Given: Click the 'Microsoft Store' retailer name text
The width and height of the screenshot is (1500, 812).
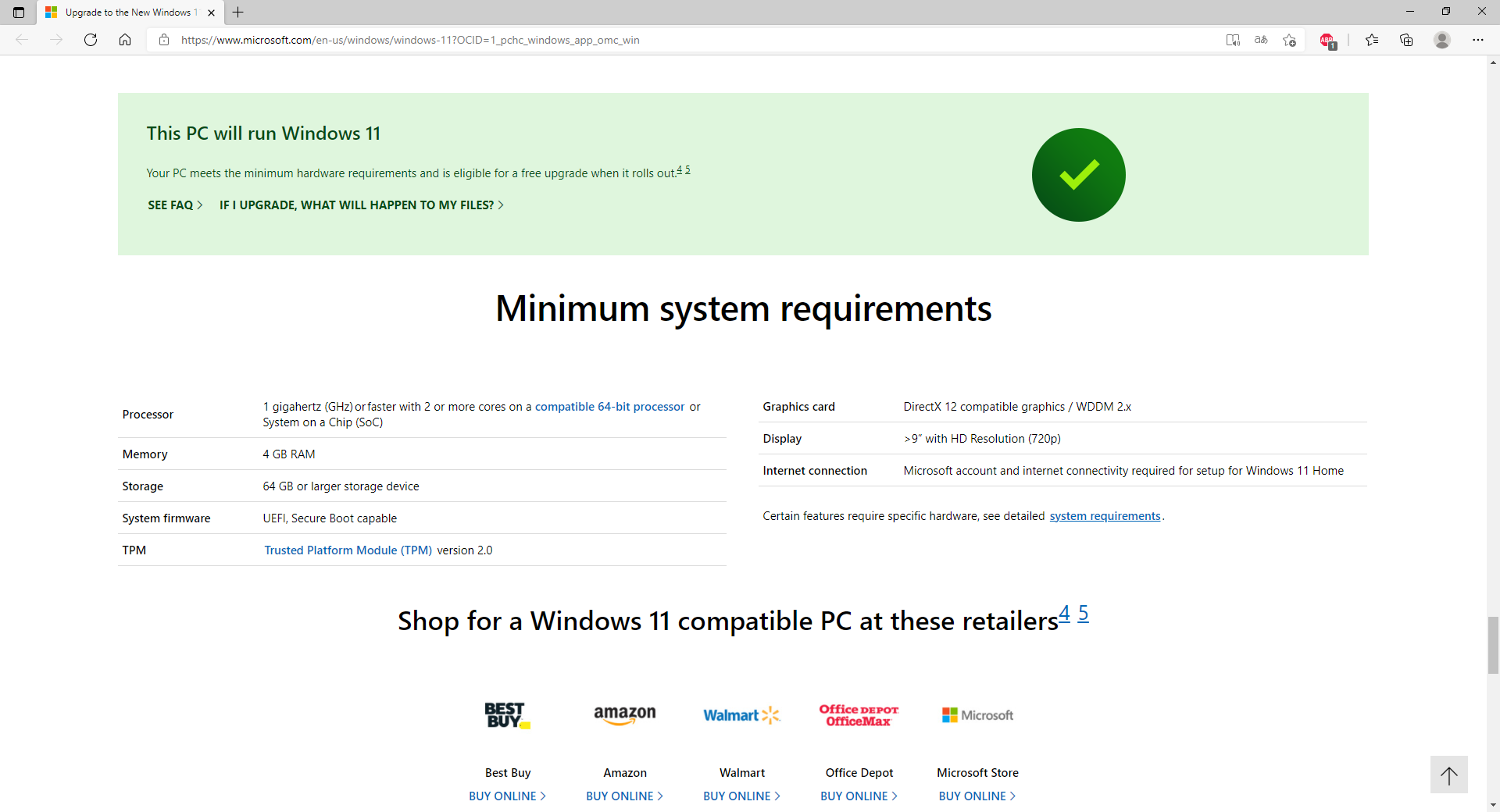Looking at the screenshot, I should tap(977, 773).
